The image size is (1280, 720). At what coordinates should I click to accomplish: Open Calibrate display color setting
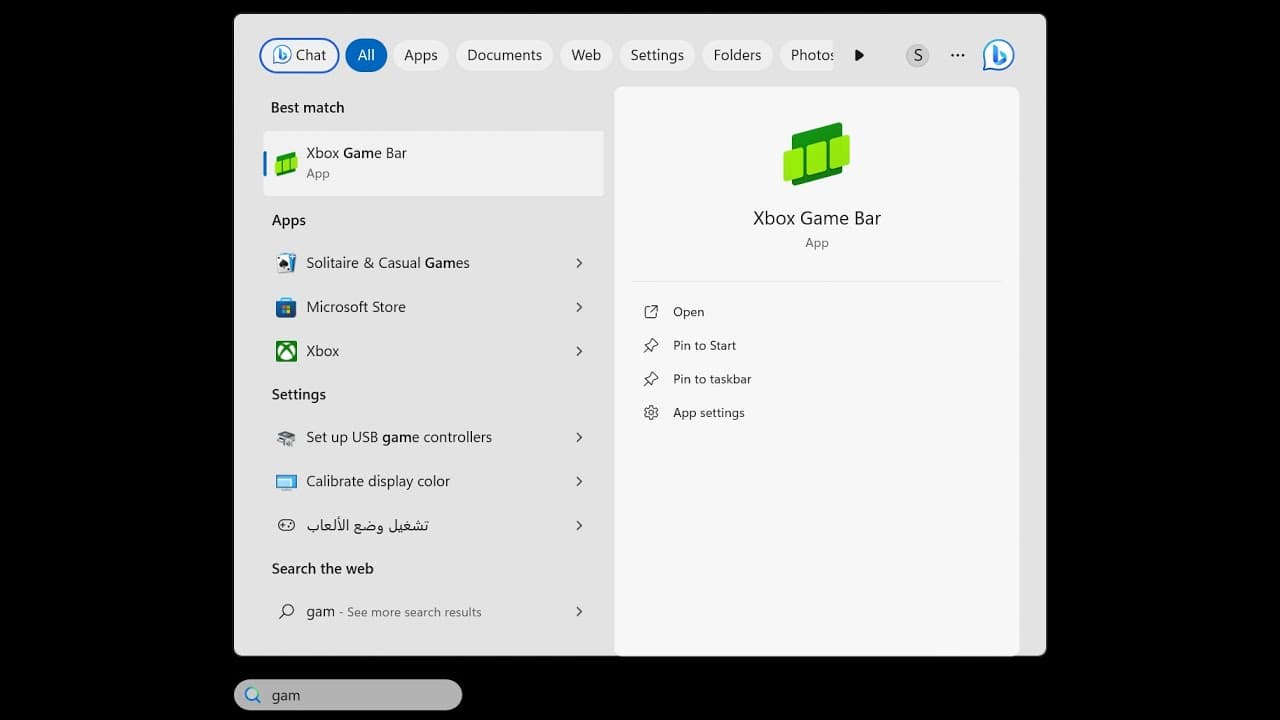[x=433, y=481]
